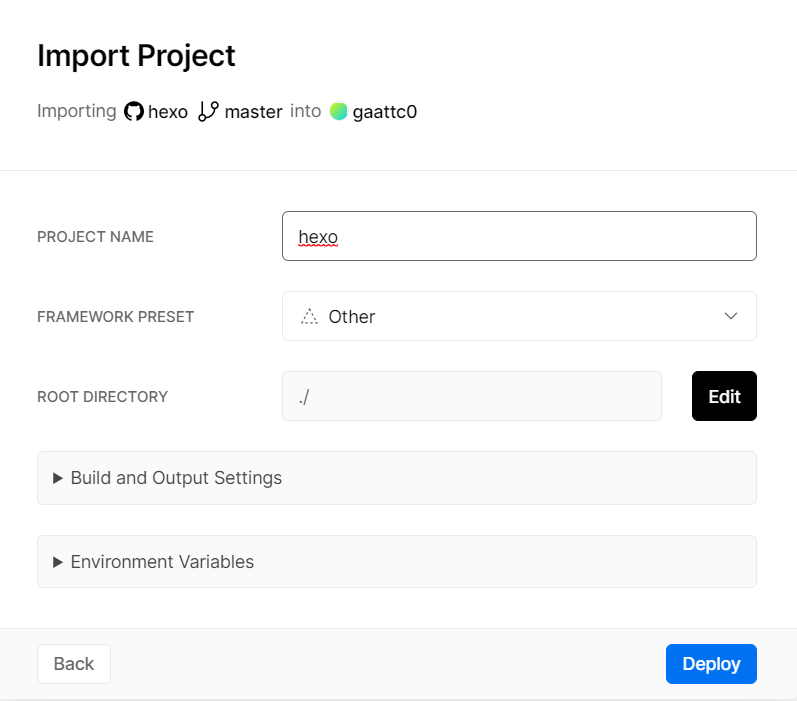Click the hexo repository name in header
The height and width of the screenshot is (701, 797).
tap(168, 112)
